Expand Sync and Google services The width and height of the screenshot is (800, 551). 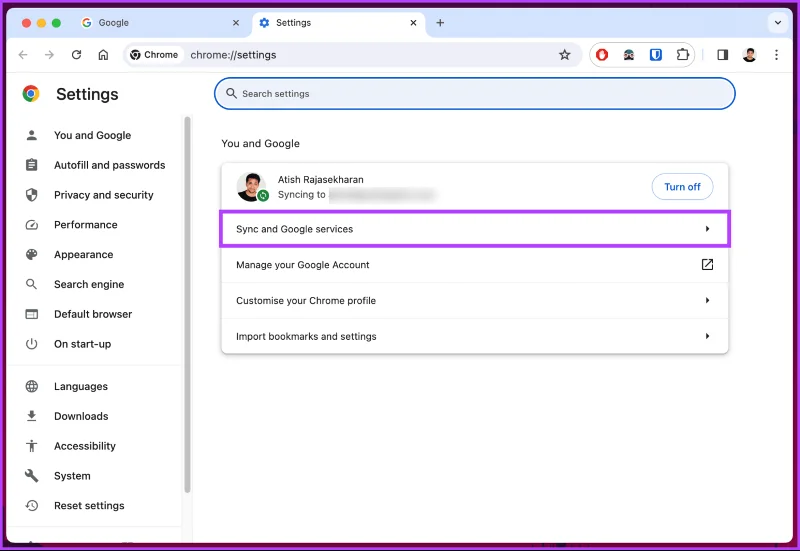tap(474, 229)
